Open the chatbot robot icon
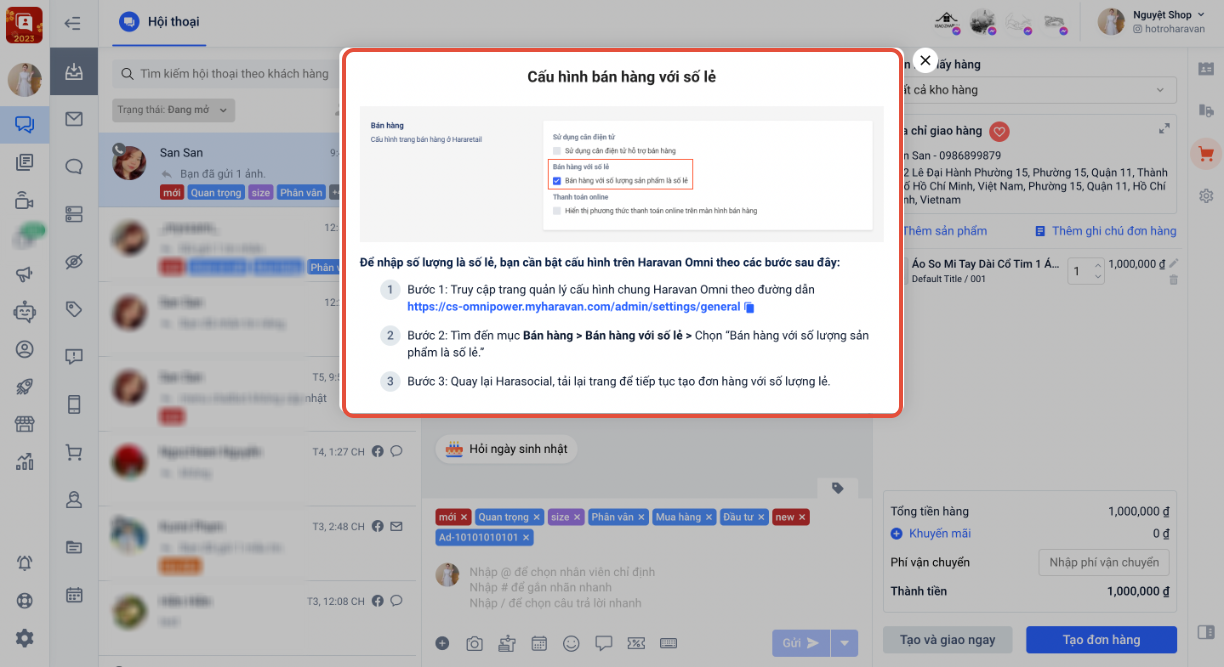This screenshot has height=667, width=1224. (25, 311)
